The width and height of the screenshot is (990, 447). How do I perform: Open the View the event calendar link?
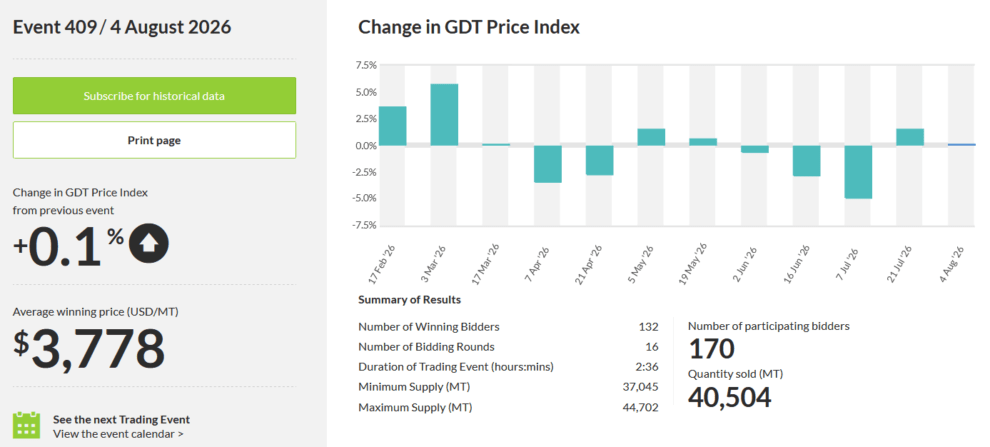coord(119,434)
